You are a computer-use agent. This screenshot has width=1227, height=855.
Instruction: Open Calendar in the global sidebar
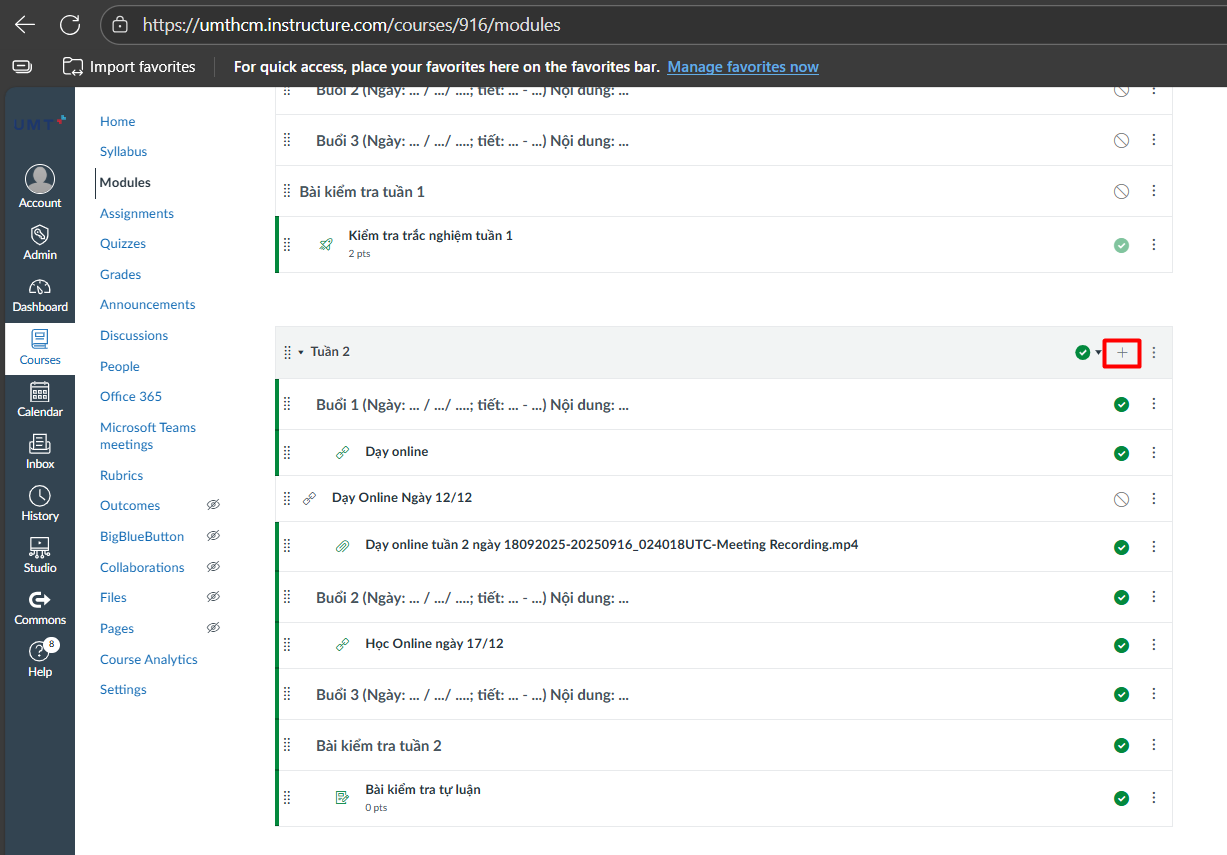[x=40, y=399]
